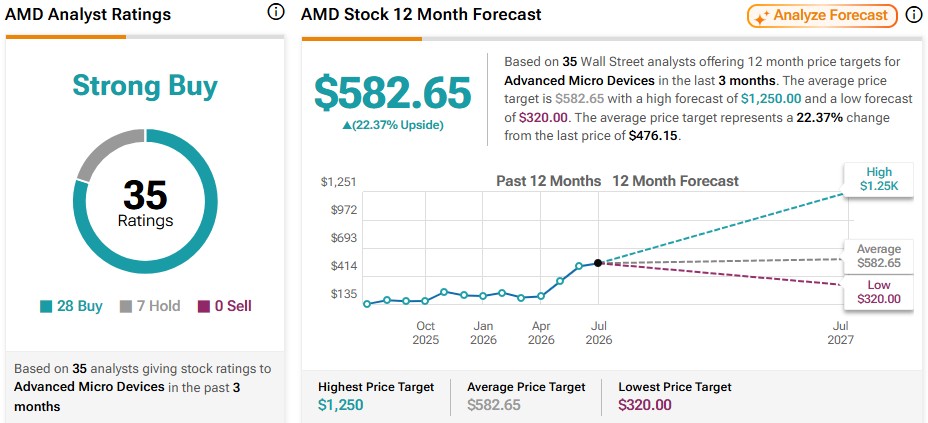Click the Low $320.00 forecast label

click(x=878, y=292)
